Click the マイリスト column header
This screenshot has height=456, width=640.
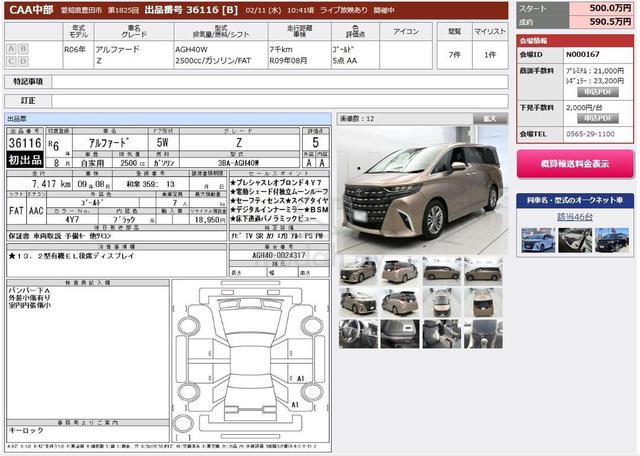(x=490, y=31)
